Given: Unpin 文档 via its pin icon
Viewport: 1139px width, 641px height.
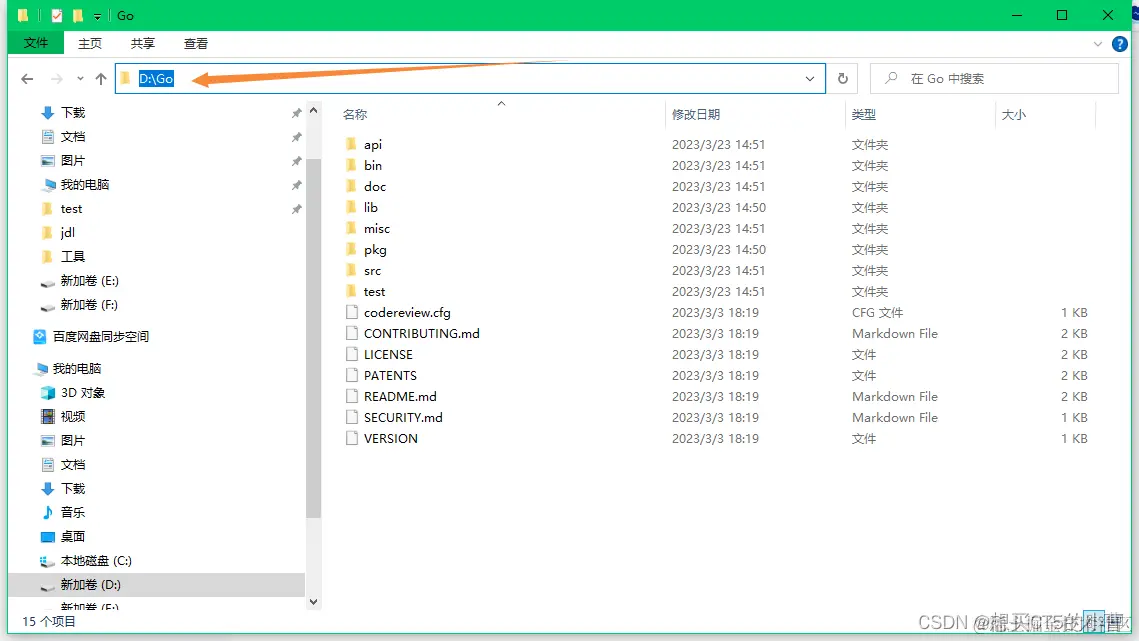Looking at the screenshot, I should pos(296,137).
